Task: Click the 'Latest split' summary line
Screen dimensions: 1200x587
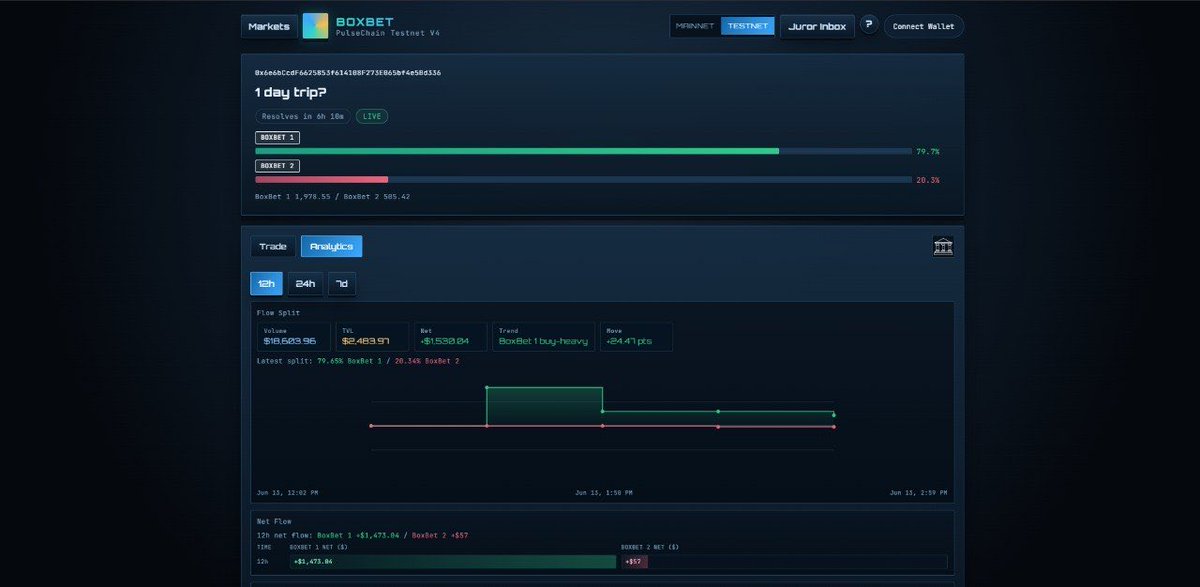Action: (358, 360)
